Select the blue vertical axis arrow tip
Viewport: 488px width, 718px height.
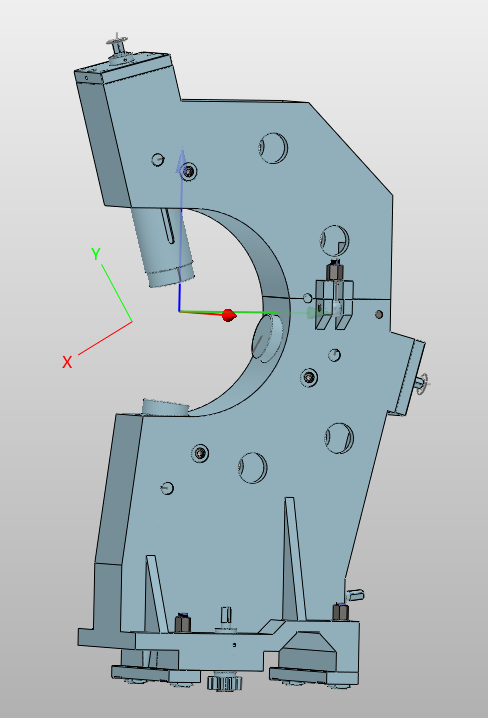click(x=182, y=160)
